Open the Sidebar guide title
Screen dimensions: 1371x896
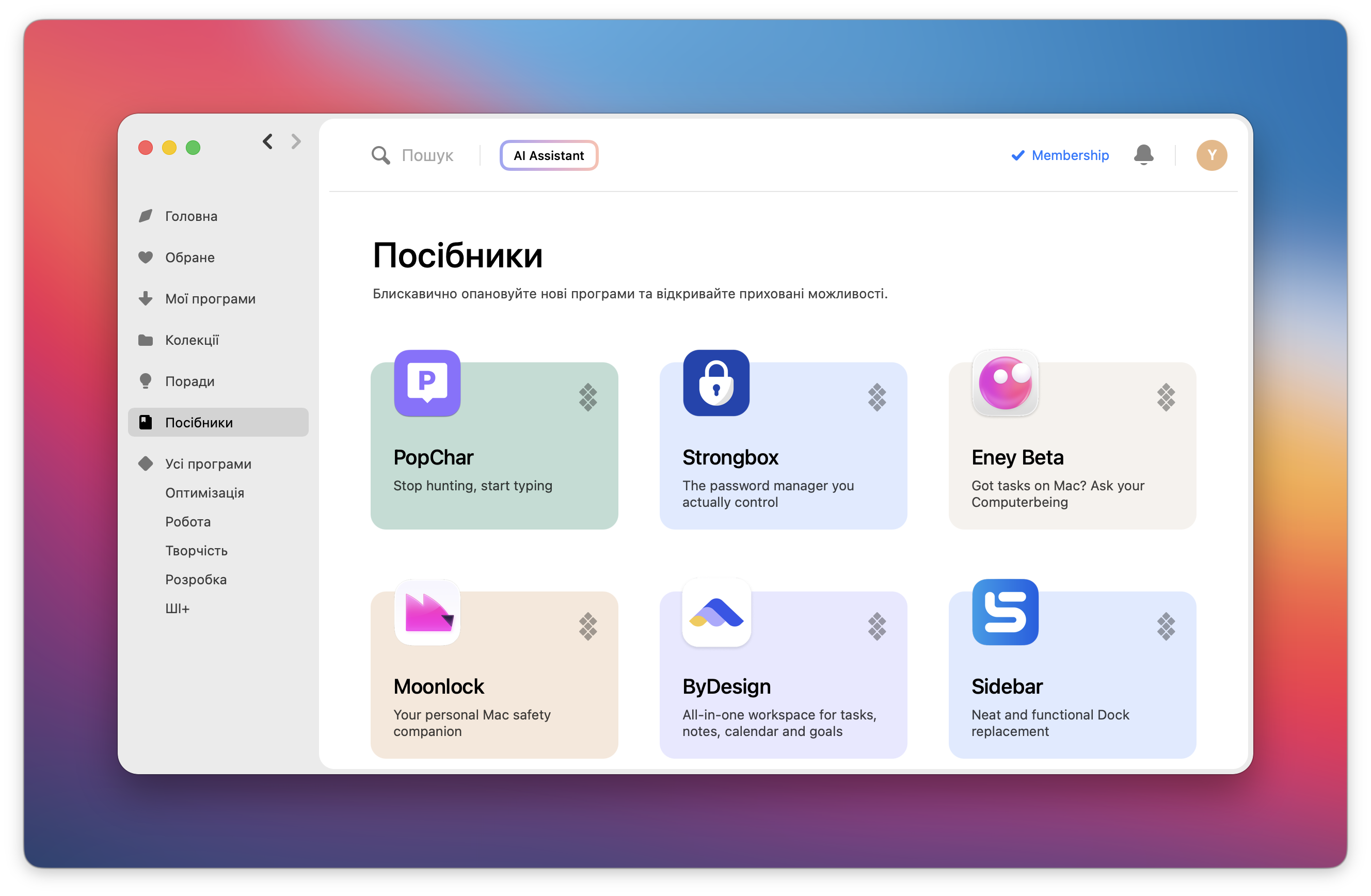pyautogui.click(x=1007, y=686)
